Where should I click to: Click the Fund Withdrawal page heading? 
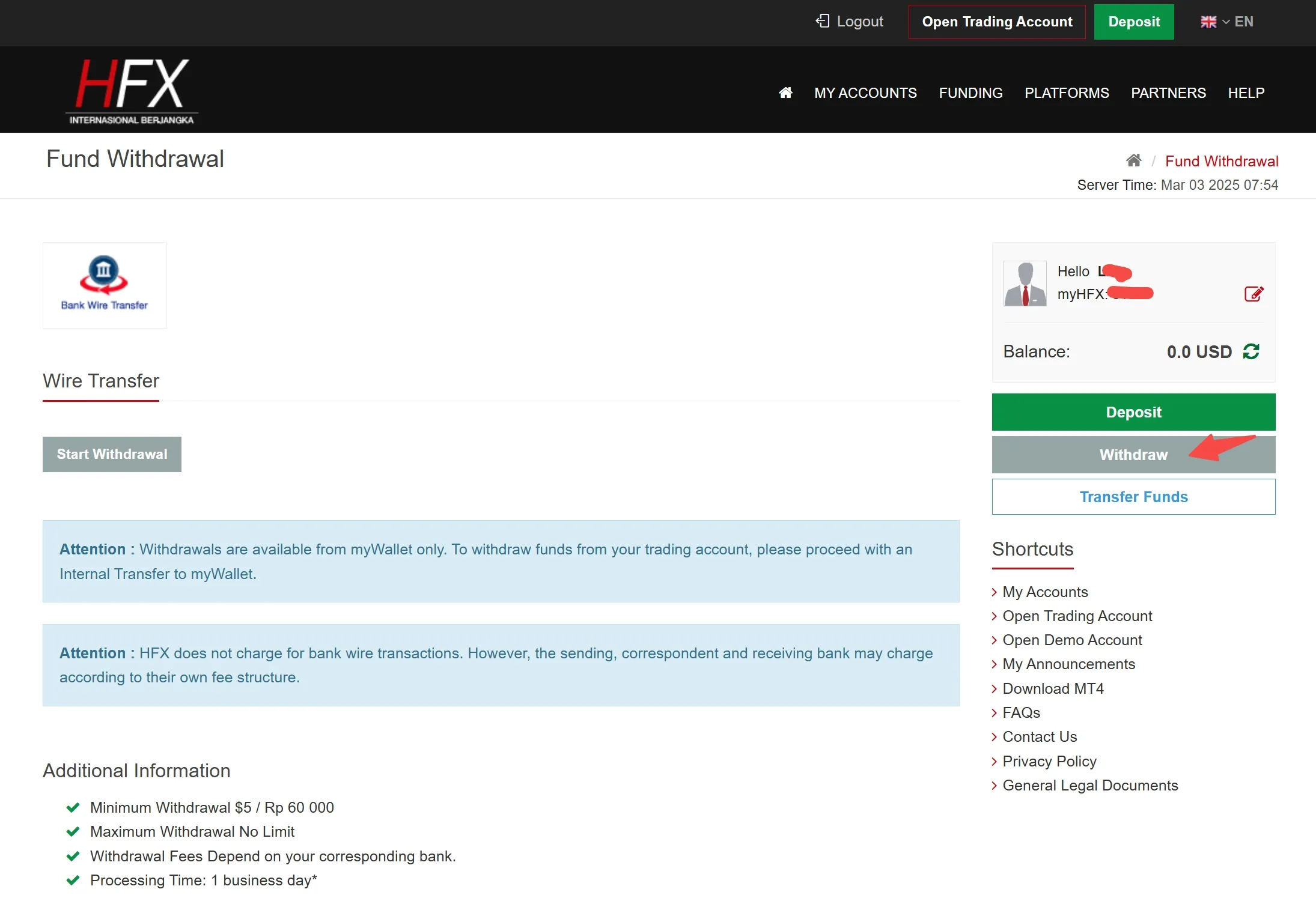[135, 159]
